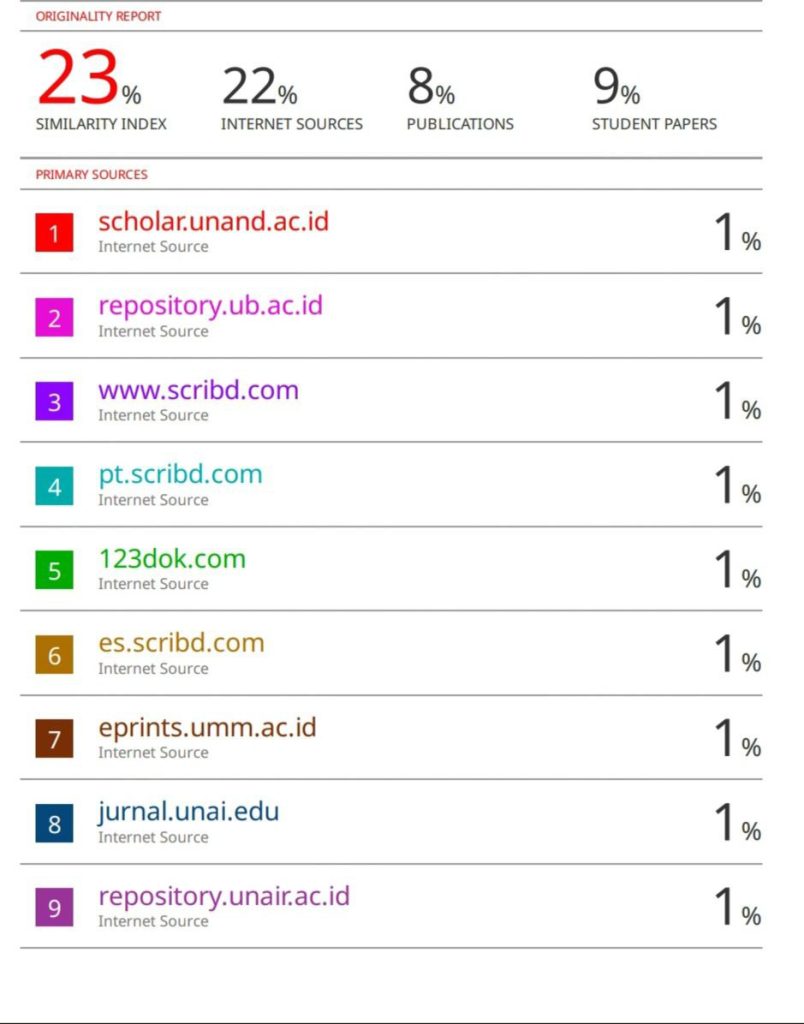Click the 23% Similarity Index figure
Screen dimensions: 804x1024
pyautogui.click(x=89, y=78)
